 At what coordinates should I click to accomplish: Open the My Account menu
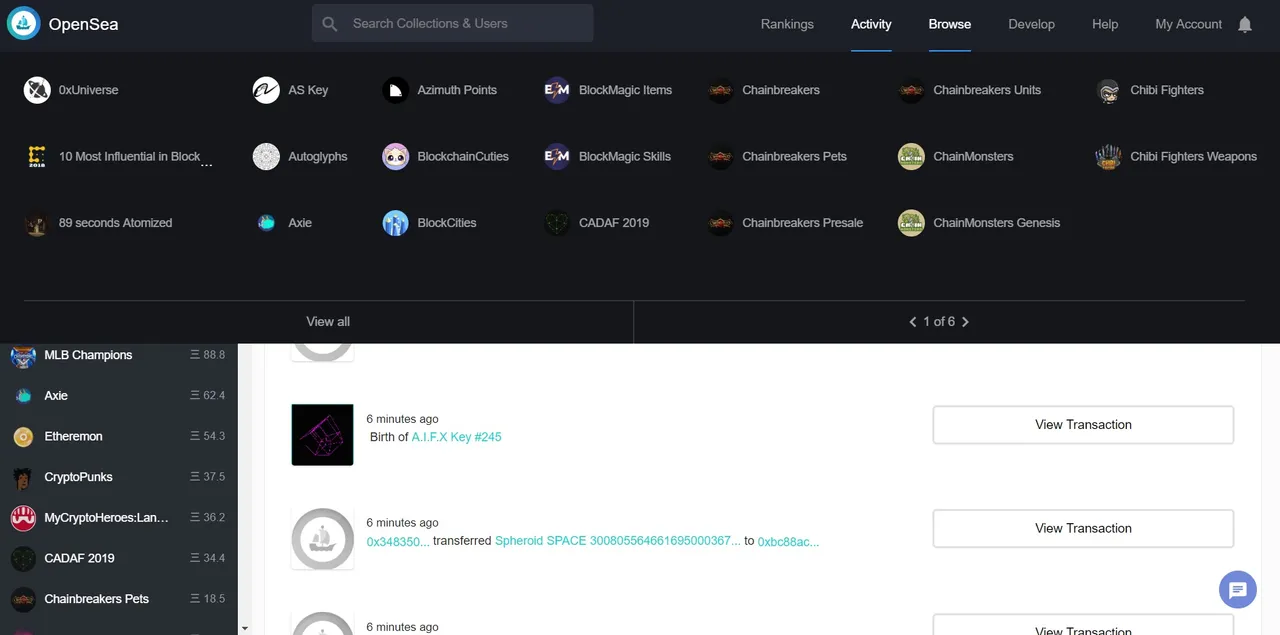pyautogui.click(x=1188, y=24)
